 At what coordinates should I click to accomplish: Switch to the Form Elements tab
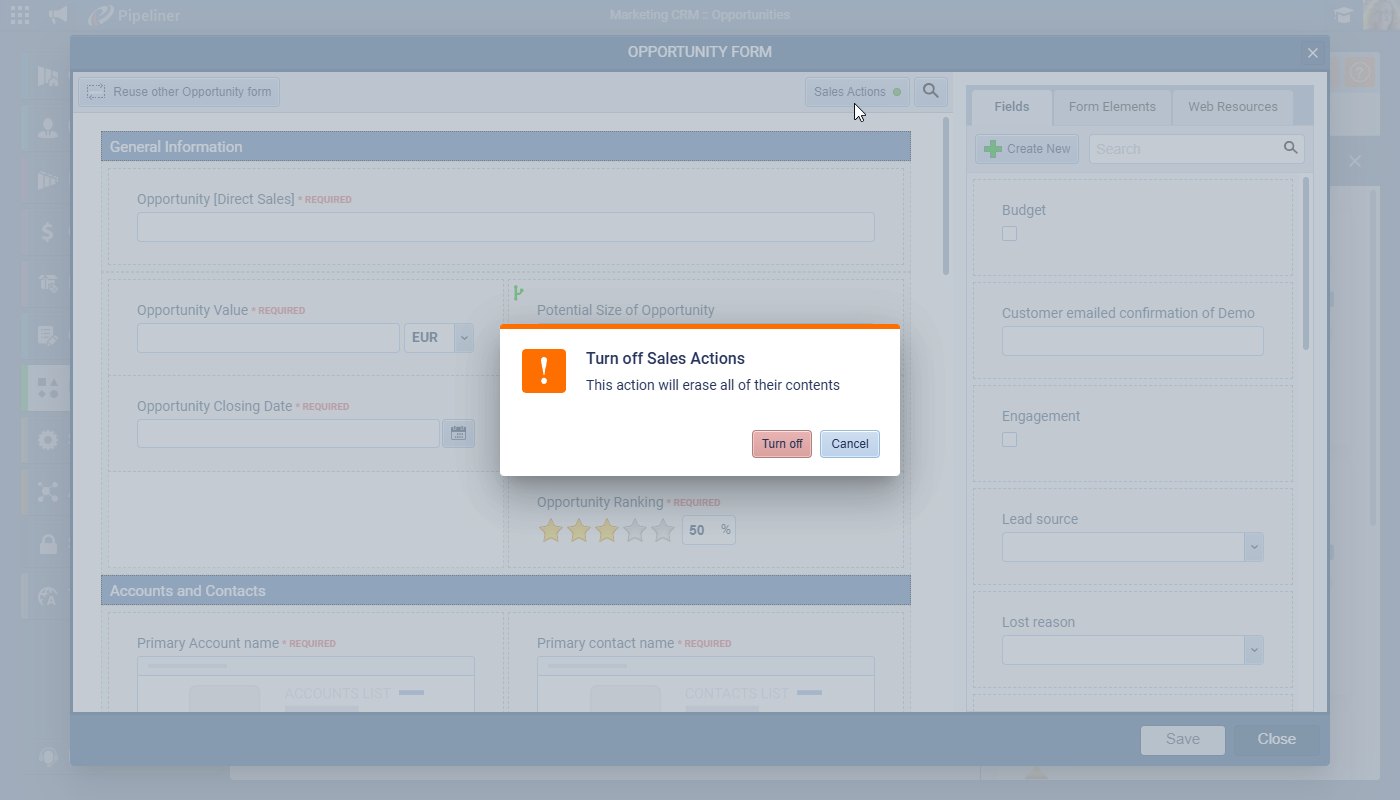[x=1111, y=107]
